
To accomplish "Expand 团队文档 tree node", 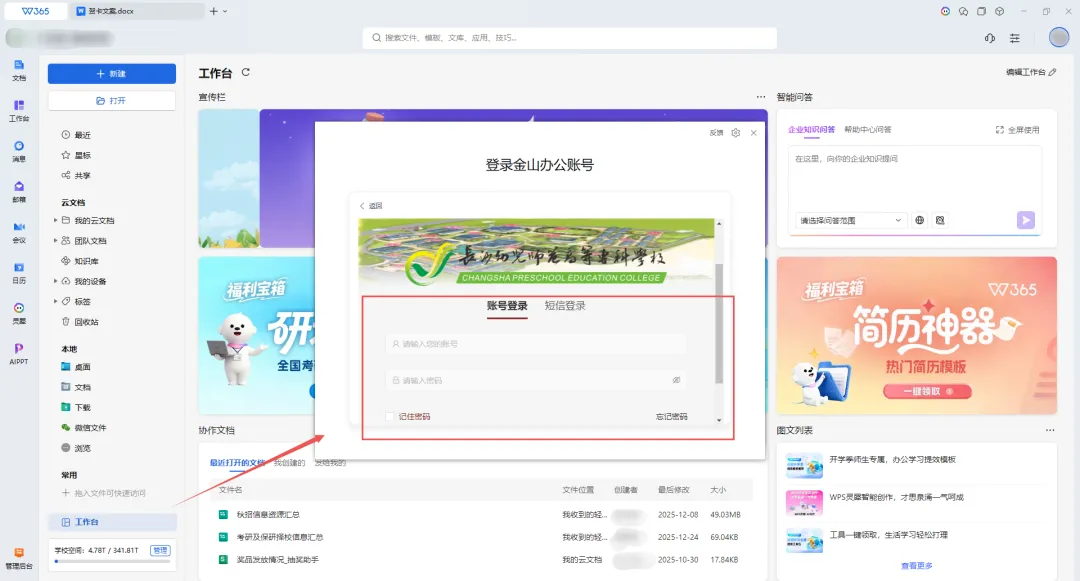I will click(x=56, y=241).
